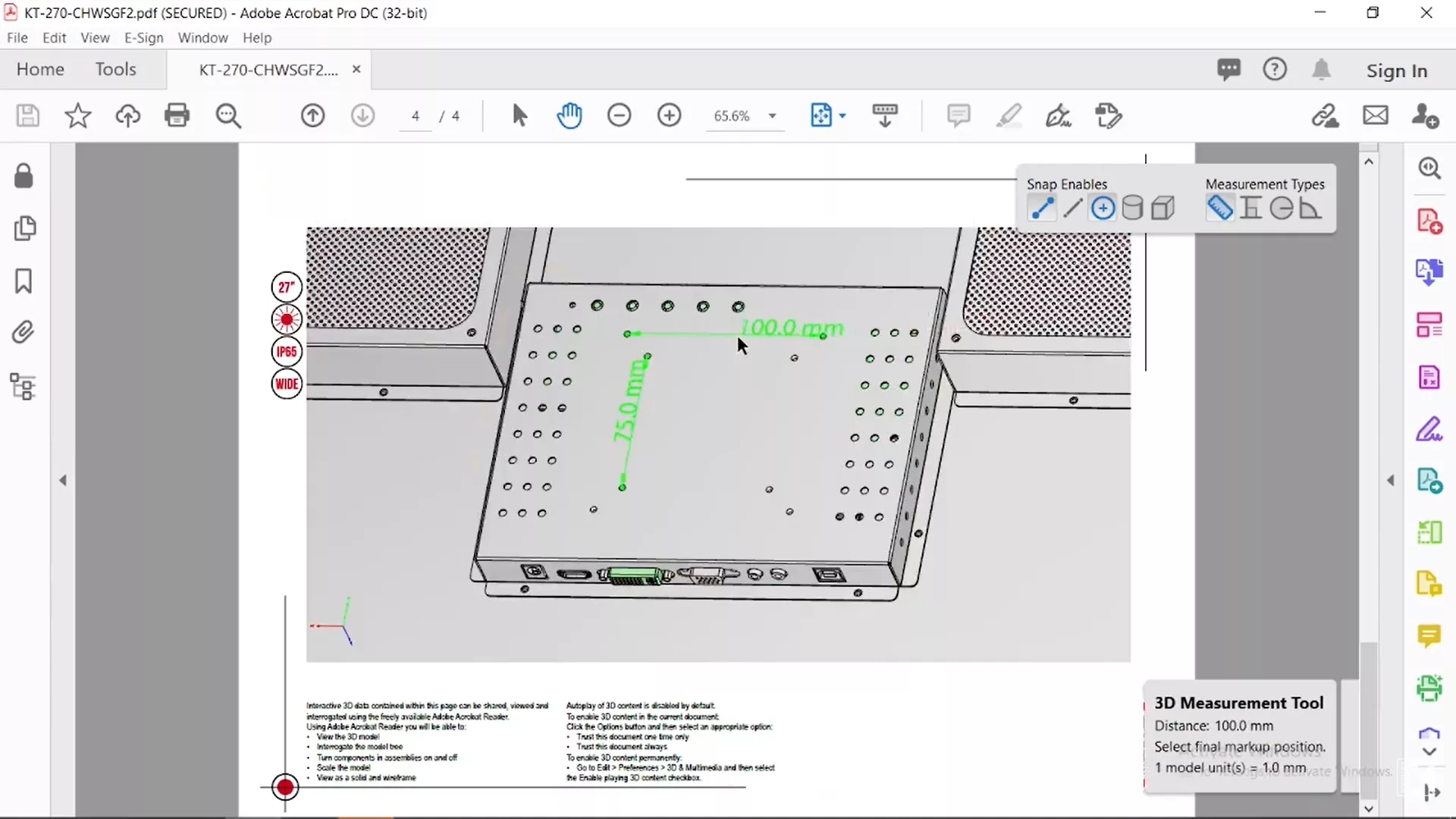Open the zoom percentage dropdown
This screenshot has width=1456, height=819.
click(773, 116)
